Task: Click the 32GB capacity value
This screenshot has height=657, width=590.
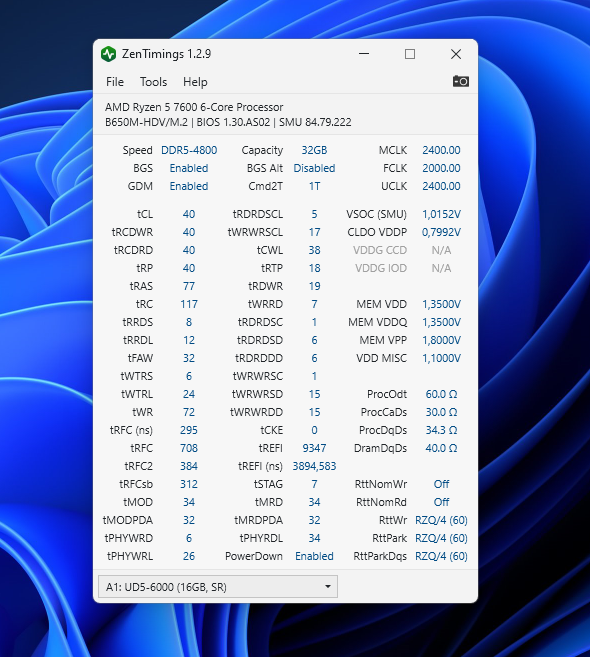Action: (314, 150)
